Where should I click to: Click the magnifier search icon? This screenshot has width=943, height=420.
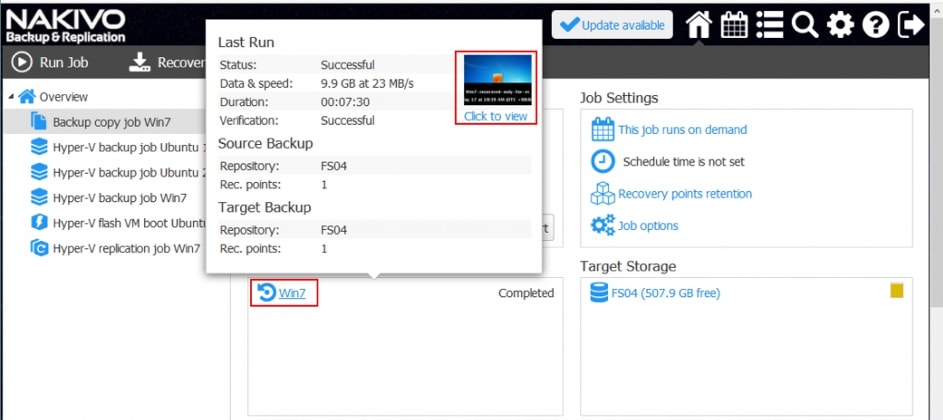pyautogui.click(x=805, y=25)
